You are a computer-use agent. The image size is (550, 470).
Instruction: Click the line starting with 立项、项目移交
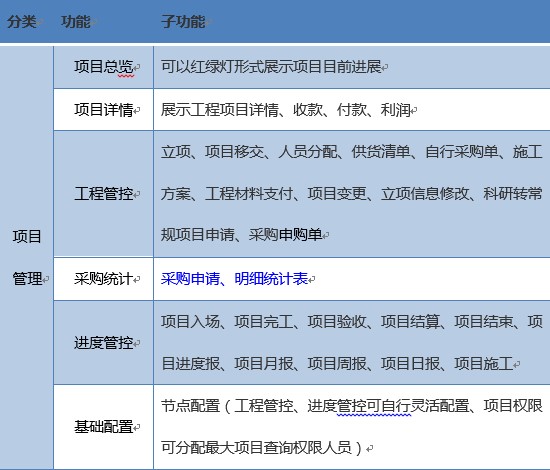point(352,152)
